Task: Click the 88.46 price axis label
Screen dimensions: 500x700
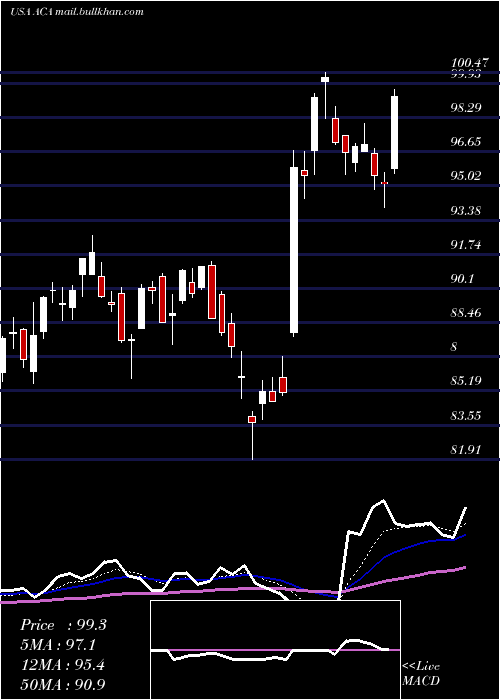Action: tap(466, 312)
